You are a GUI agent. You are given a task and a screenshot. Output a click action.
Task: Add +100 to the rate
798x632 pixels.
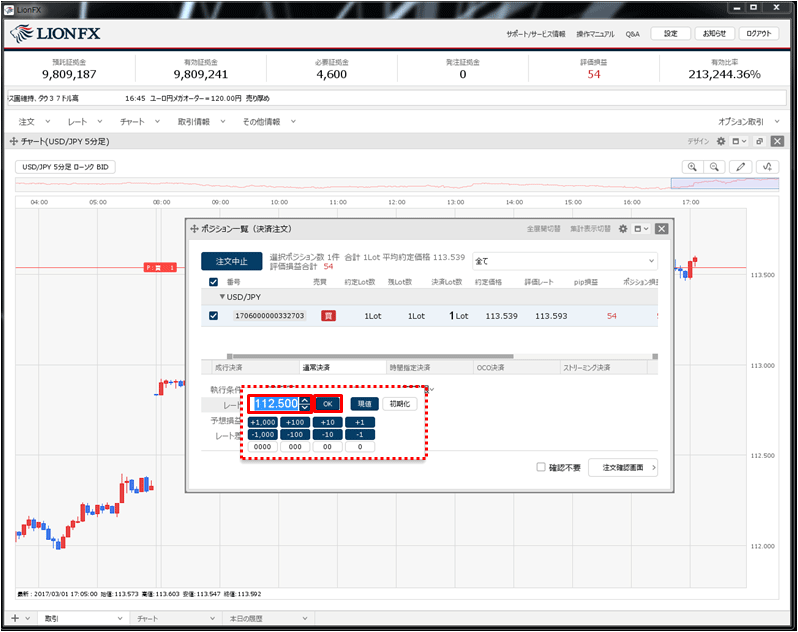[295, 422]
